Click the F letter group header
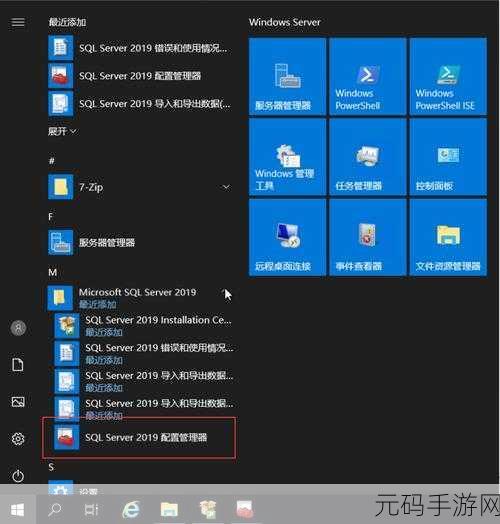The image size is (500, 524). (x=51, y=217)
